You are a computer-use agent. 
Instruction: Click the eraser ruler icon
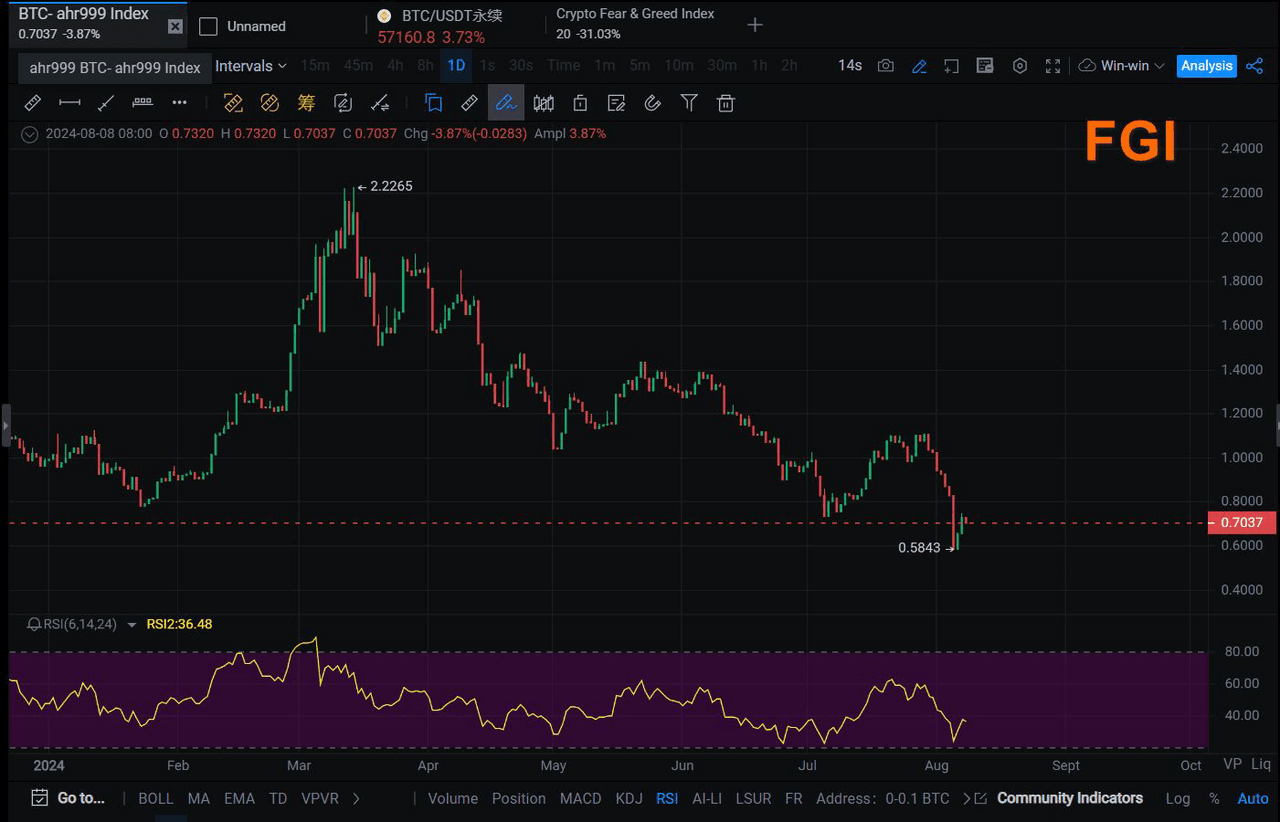coord(469,103)
